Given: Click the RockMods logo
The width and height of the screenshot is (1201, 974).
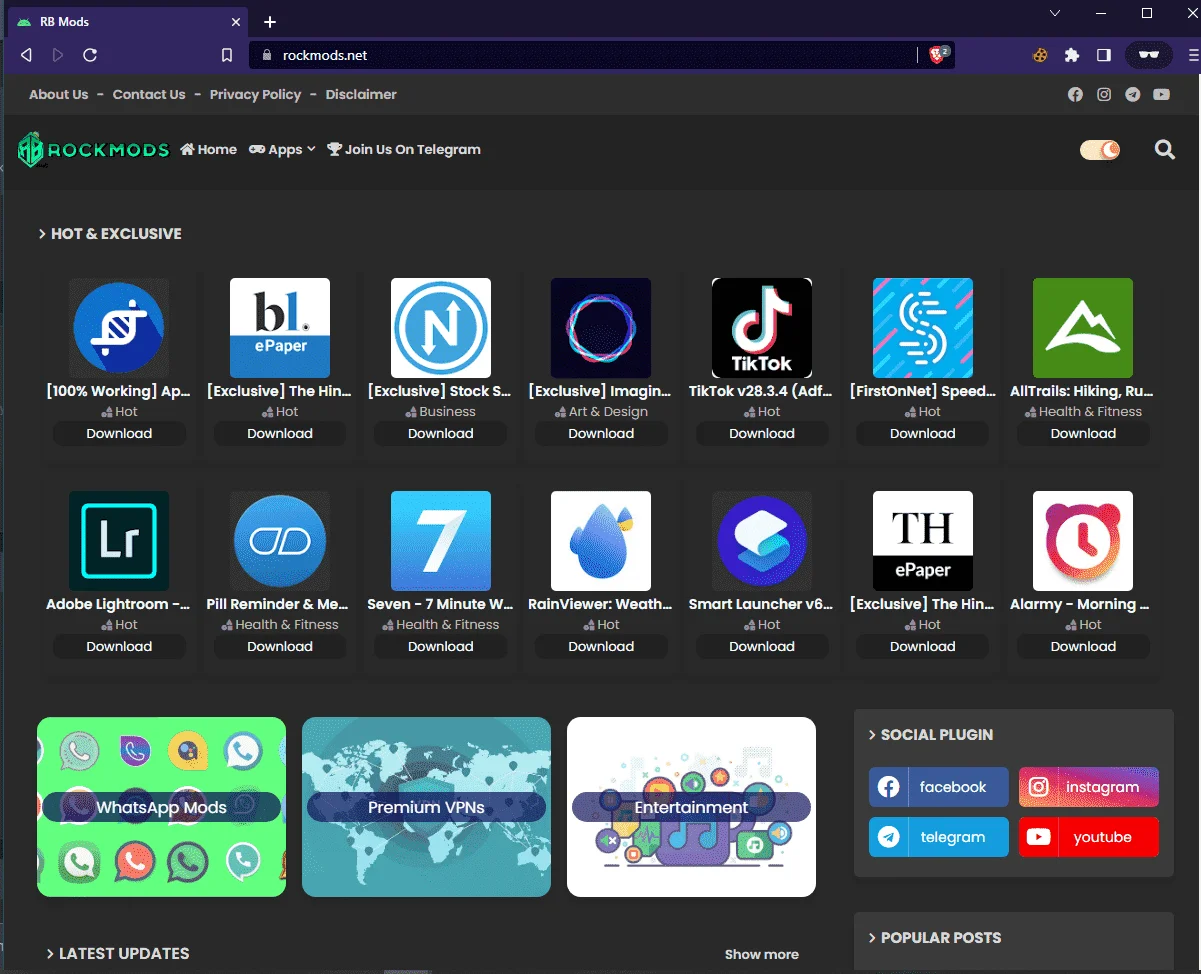Looking at the screenshot, I should point(94,150).
